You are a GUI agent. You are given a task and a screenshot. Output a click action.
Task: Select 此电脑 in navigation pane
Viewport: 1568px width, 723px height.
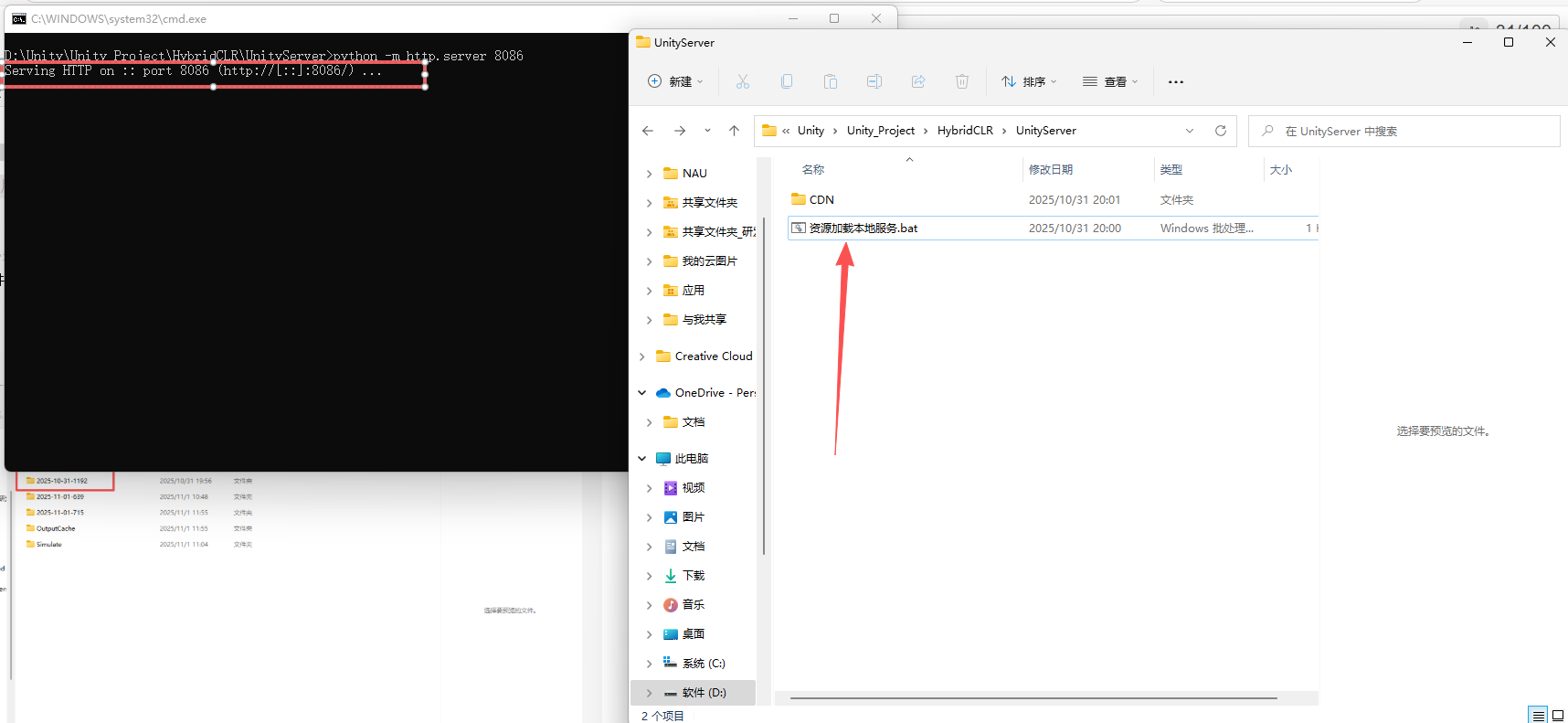point(691,459)
